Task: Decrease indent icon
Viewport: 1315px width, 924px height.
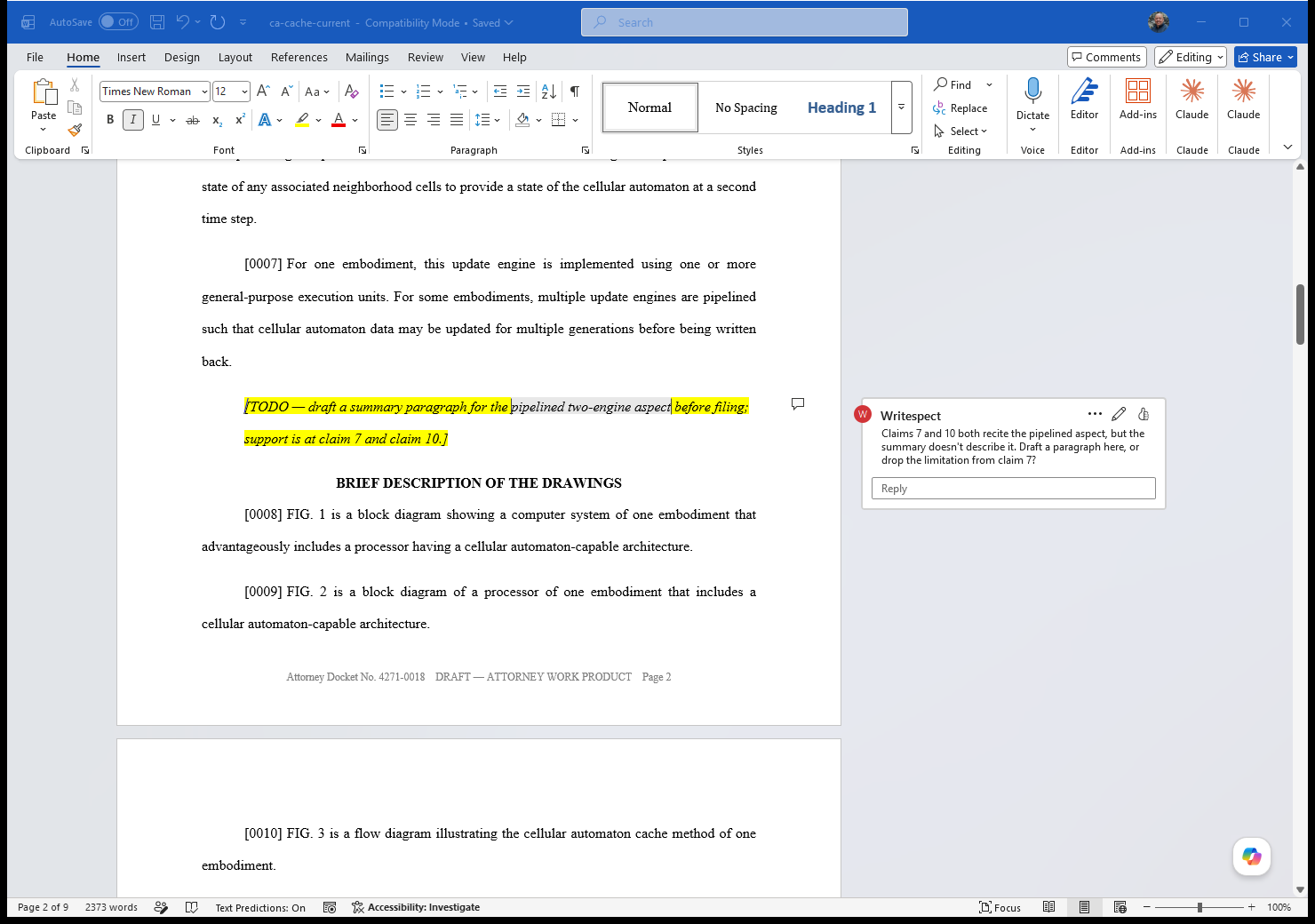Action: coord(500,92)
